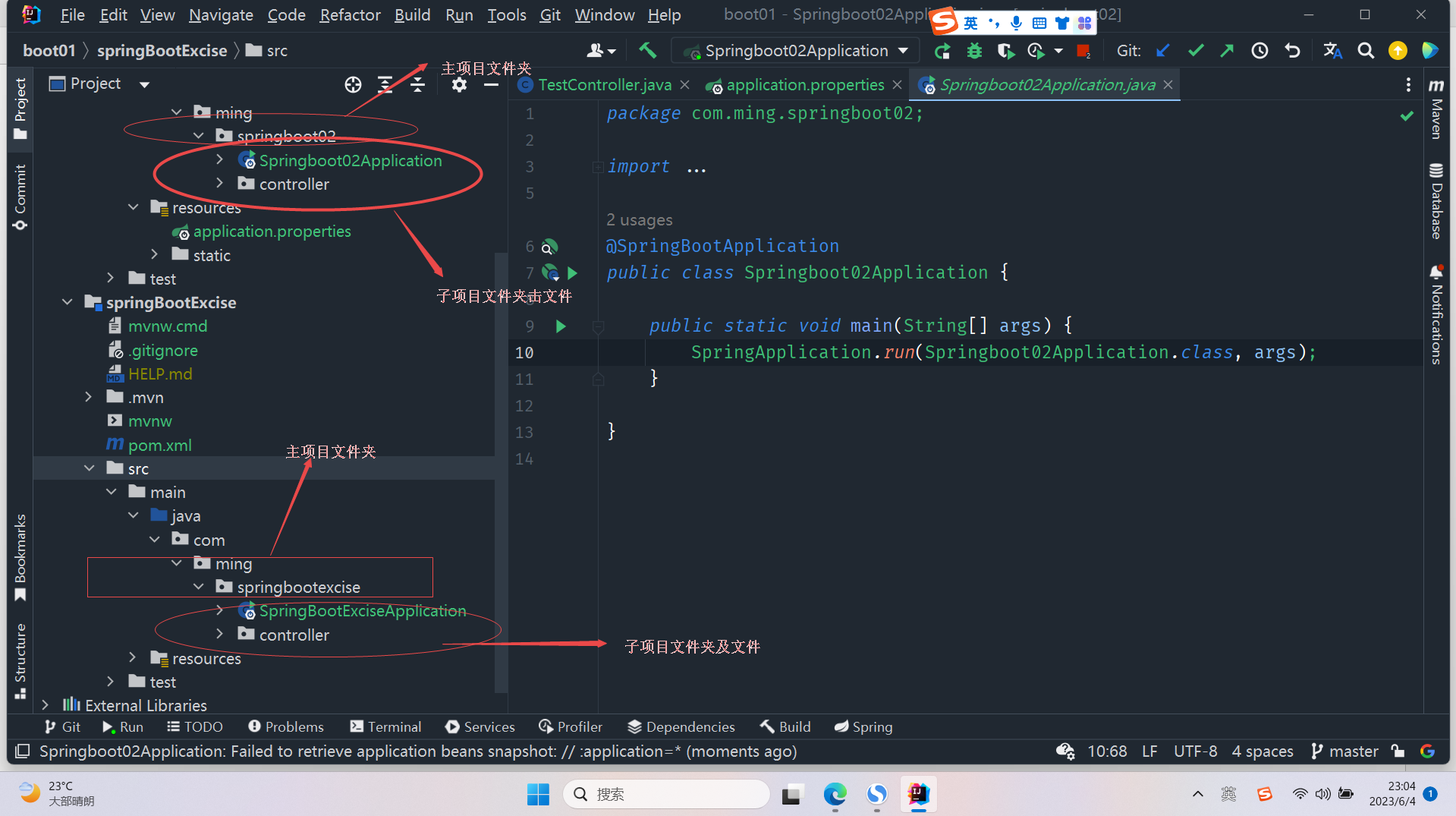The width and height of the screenshot is (1456, 816).
Task: Close the Springboot02Application.java tab
Action: (x=1168, y=85)
